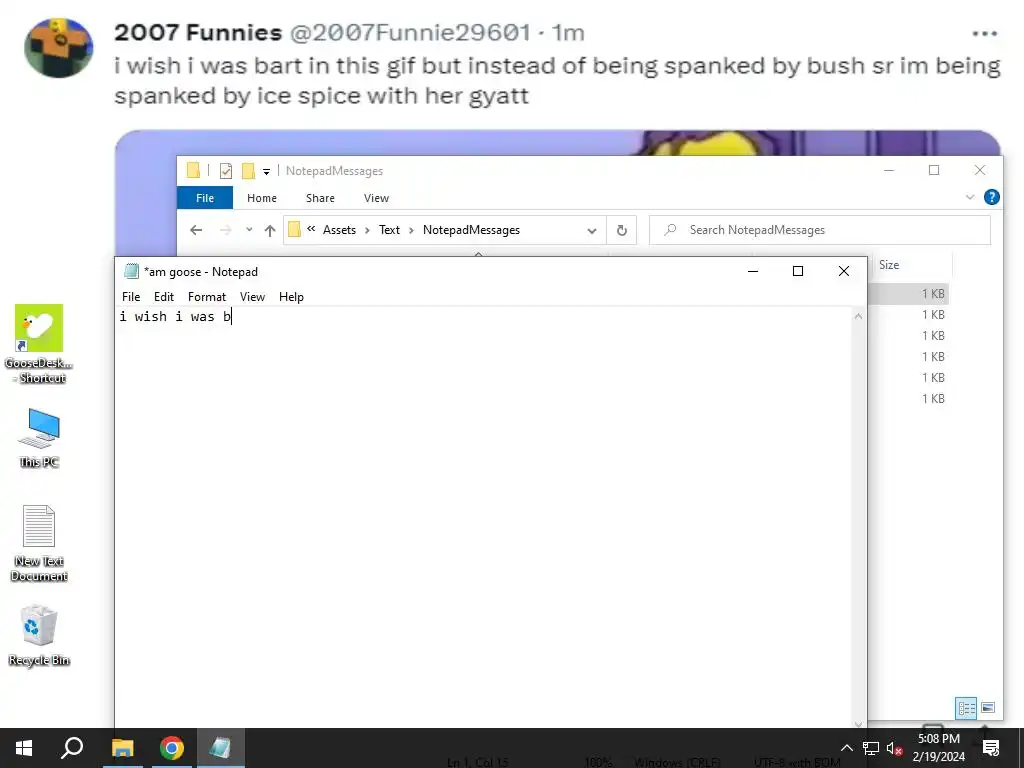The width and height of the screenshot is (1024, 768).
Task: Open the Explorer File tab
Action: (204, 198)
